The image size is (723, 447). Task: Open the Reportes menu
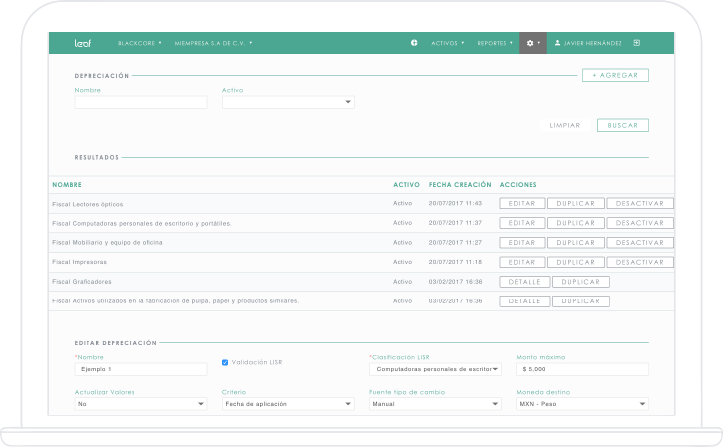point(495,44)
